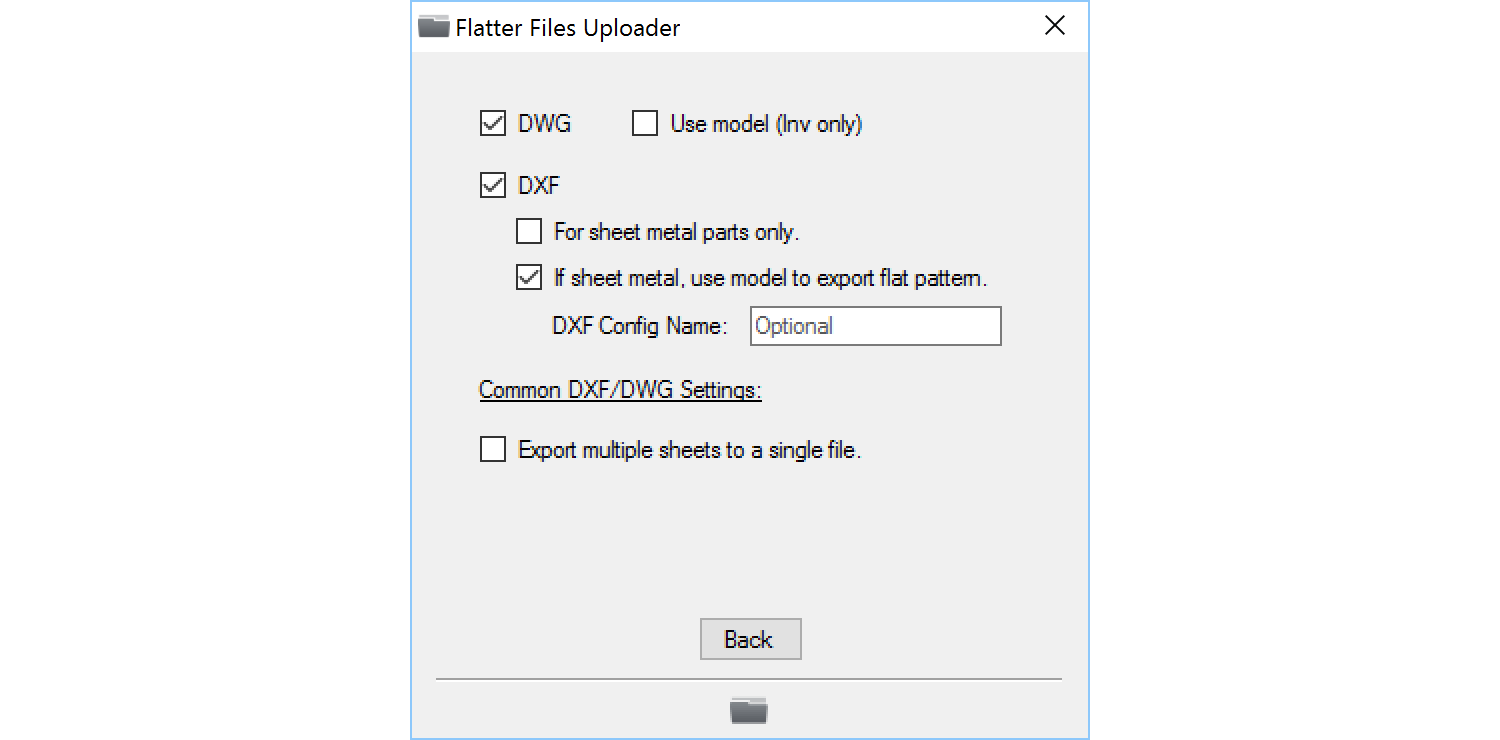Enable the Use model (Inv only) checkbox
The image size is (1500, 740).
645,125
